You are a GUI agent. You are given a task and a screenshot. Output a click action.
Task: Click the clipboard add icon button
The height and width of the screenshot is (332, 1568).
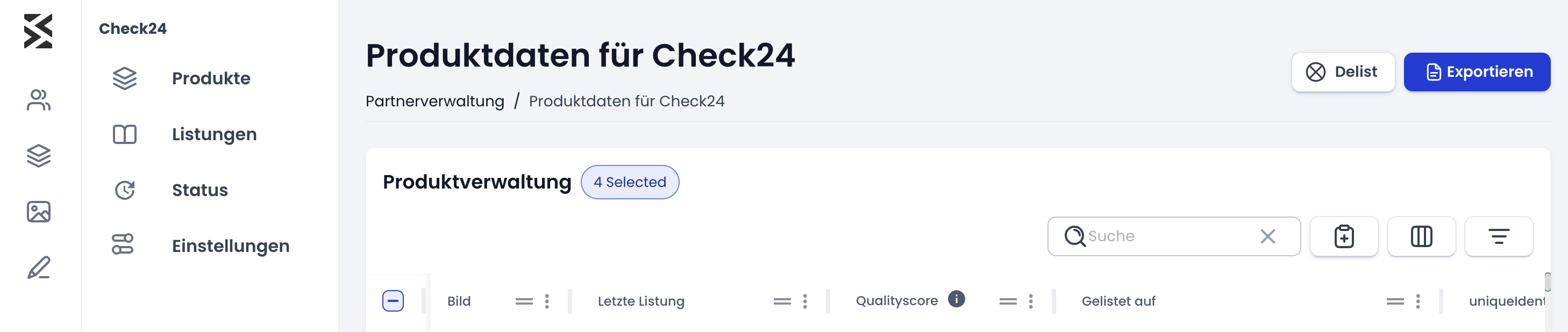[1344, 236]
